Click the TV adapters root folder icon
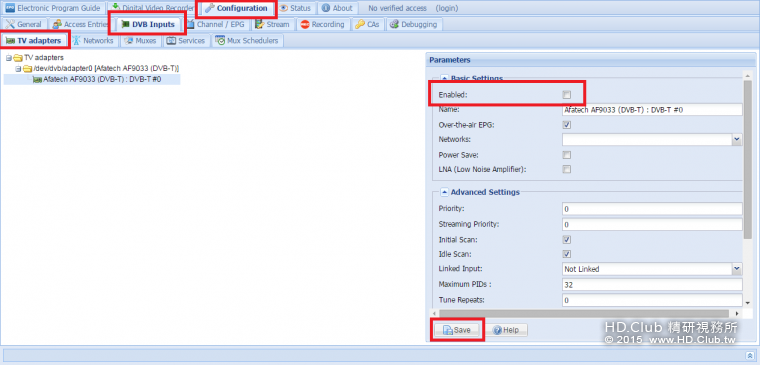 point(18,58)
